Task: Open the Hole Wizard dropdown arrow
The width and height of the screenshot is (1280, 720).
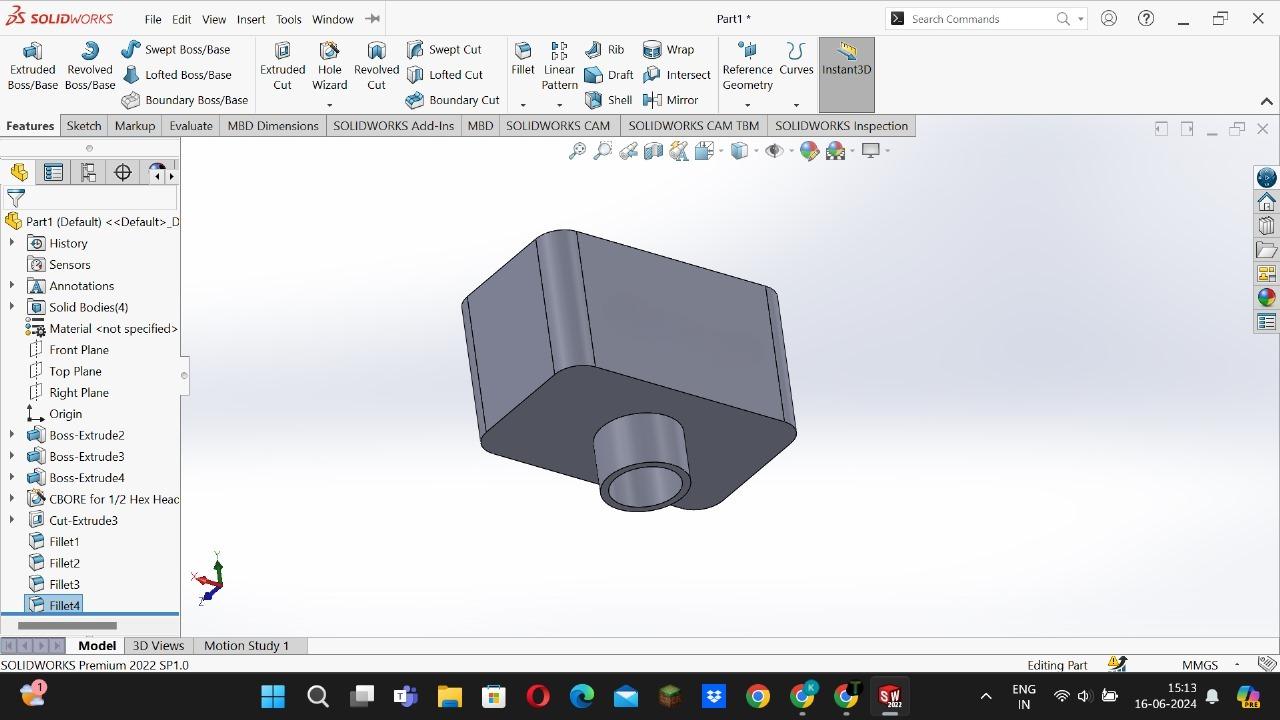Action: (x=329, y=105)
